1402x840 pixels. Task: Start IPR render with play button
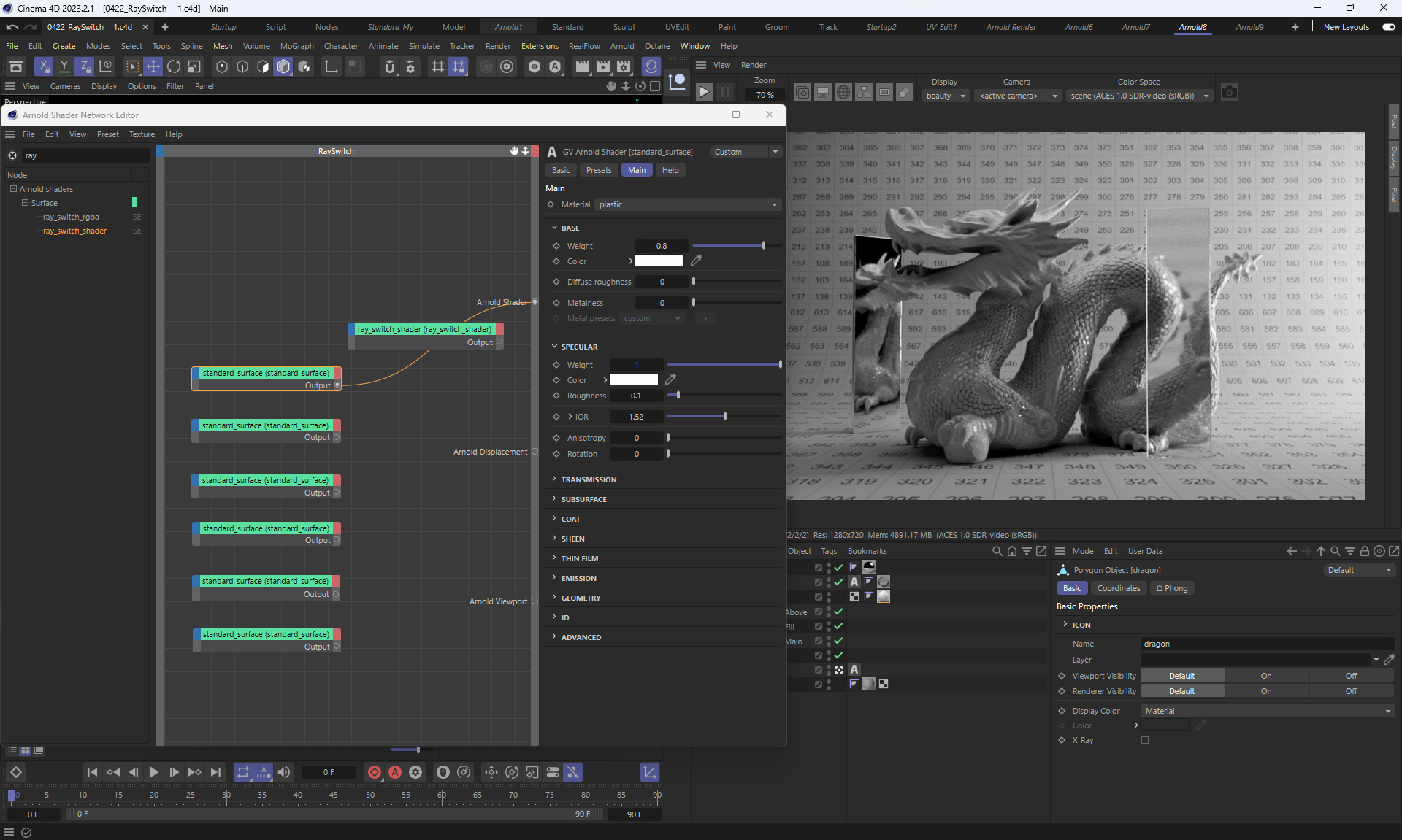[x=704, y=93]
